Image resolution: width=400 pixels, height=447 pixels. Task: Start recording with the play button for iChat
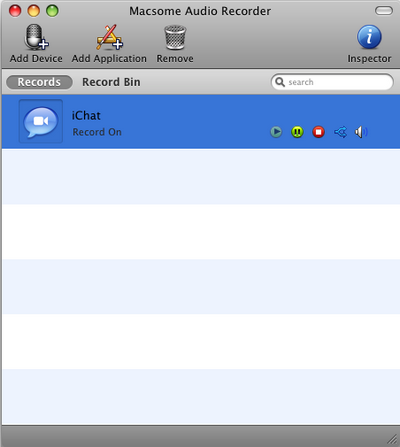(276, 132)
